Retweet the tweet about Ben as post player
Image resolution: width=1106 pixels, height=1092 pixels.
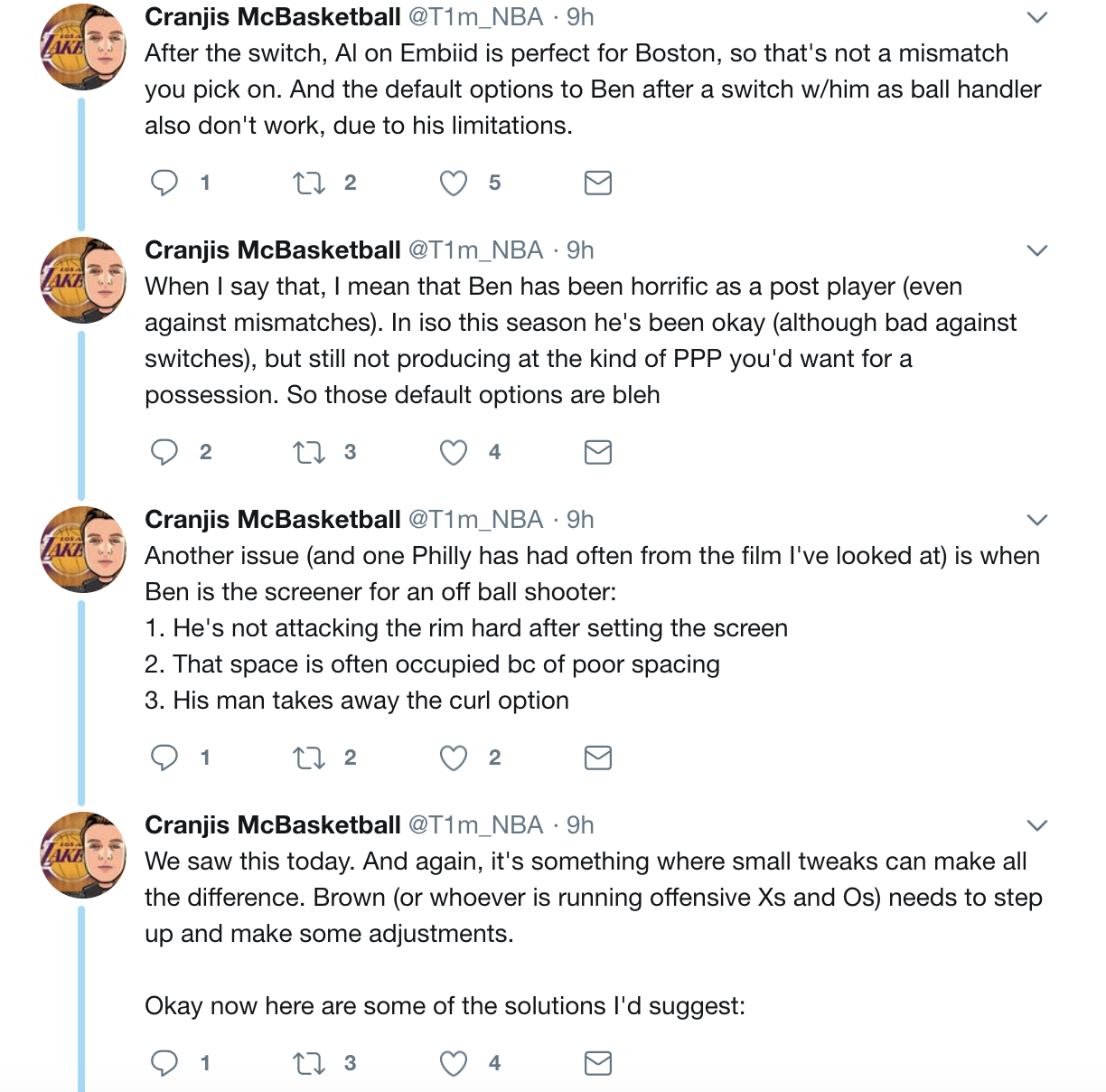point(309,452)
